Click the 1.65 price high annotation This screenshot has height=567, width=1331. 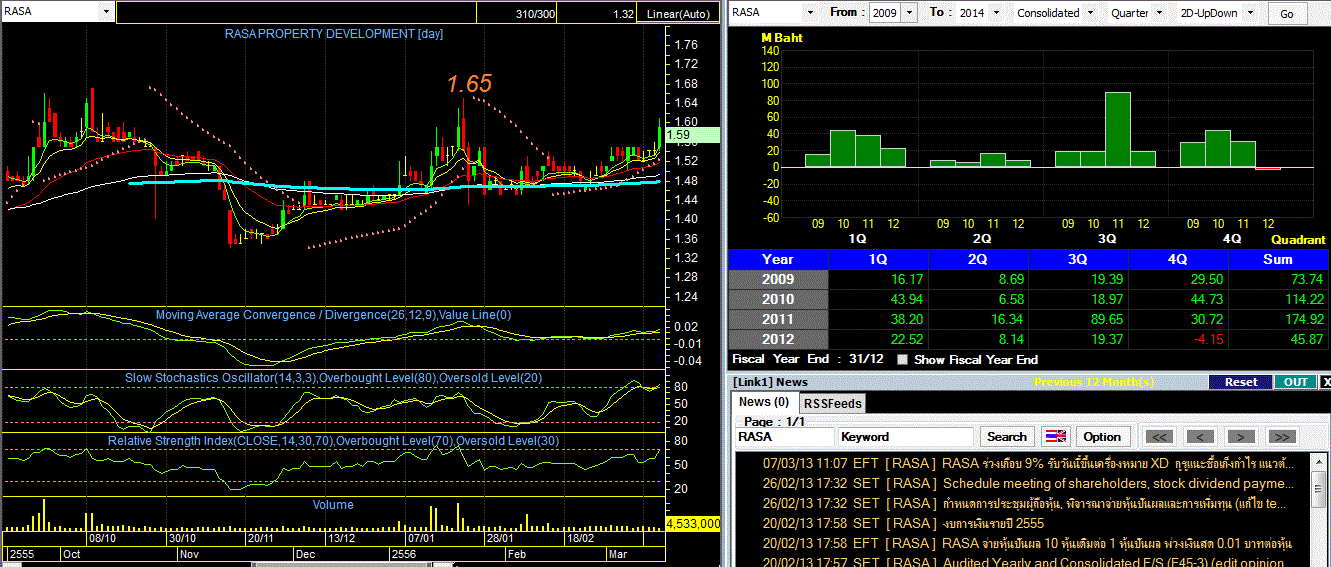(x=469, y=84)
